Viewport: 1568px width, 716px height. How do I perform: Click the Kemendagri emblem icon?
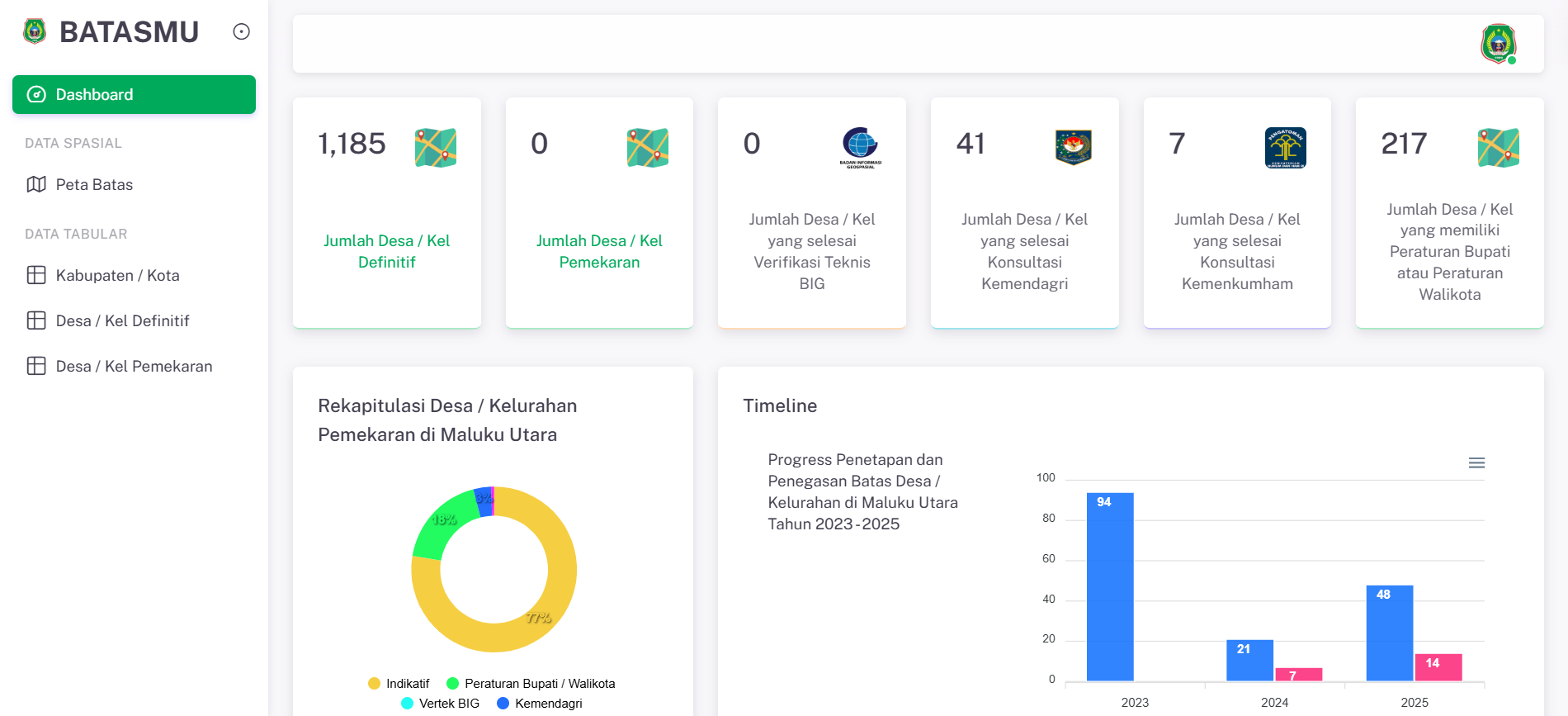coord(1073,147)
